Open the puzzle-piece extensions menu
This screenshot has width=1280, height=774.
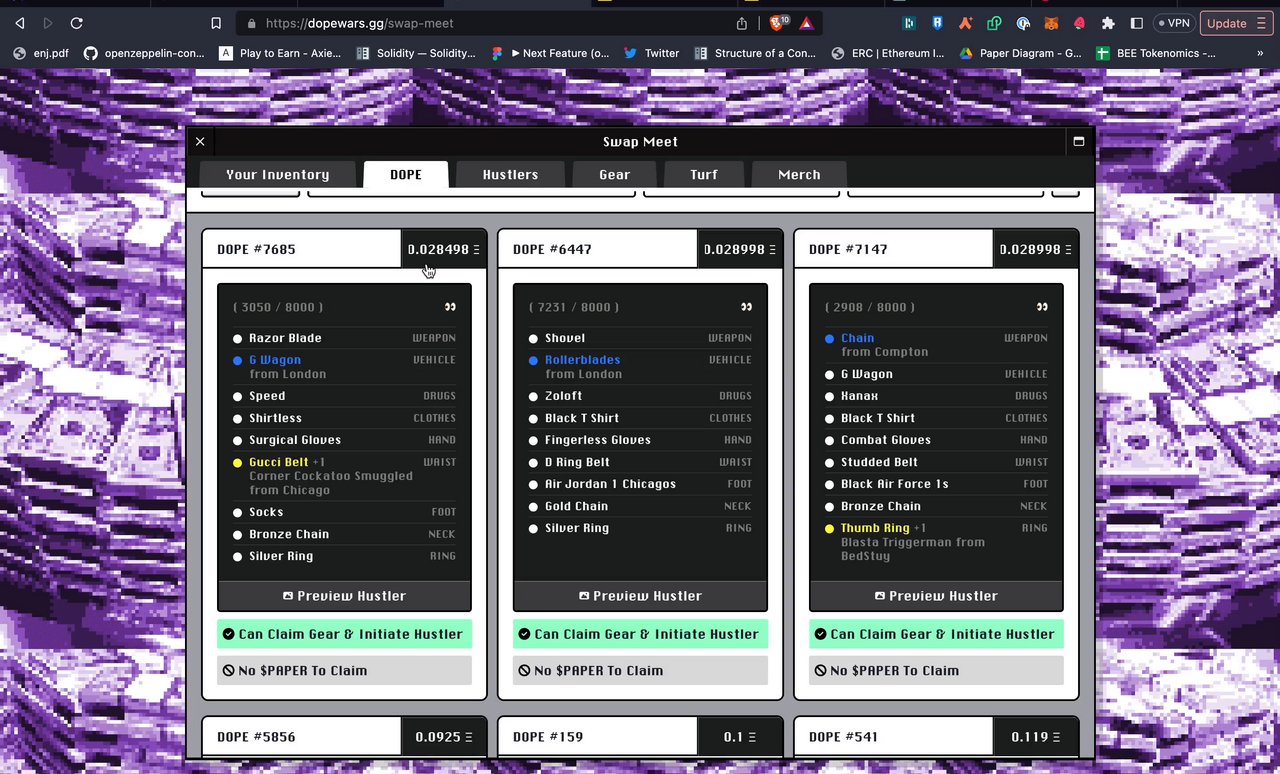[x=1108, y=23]
